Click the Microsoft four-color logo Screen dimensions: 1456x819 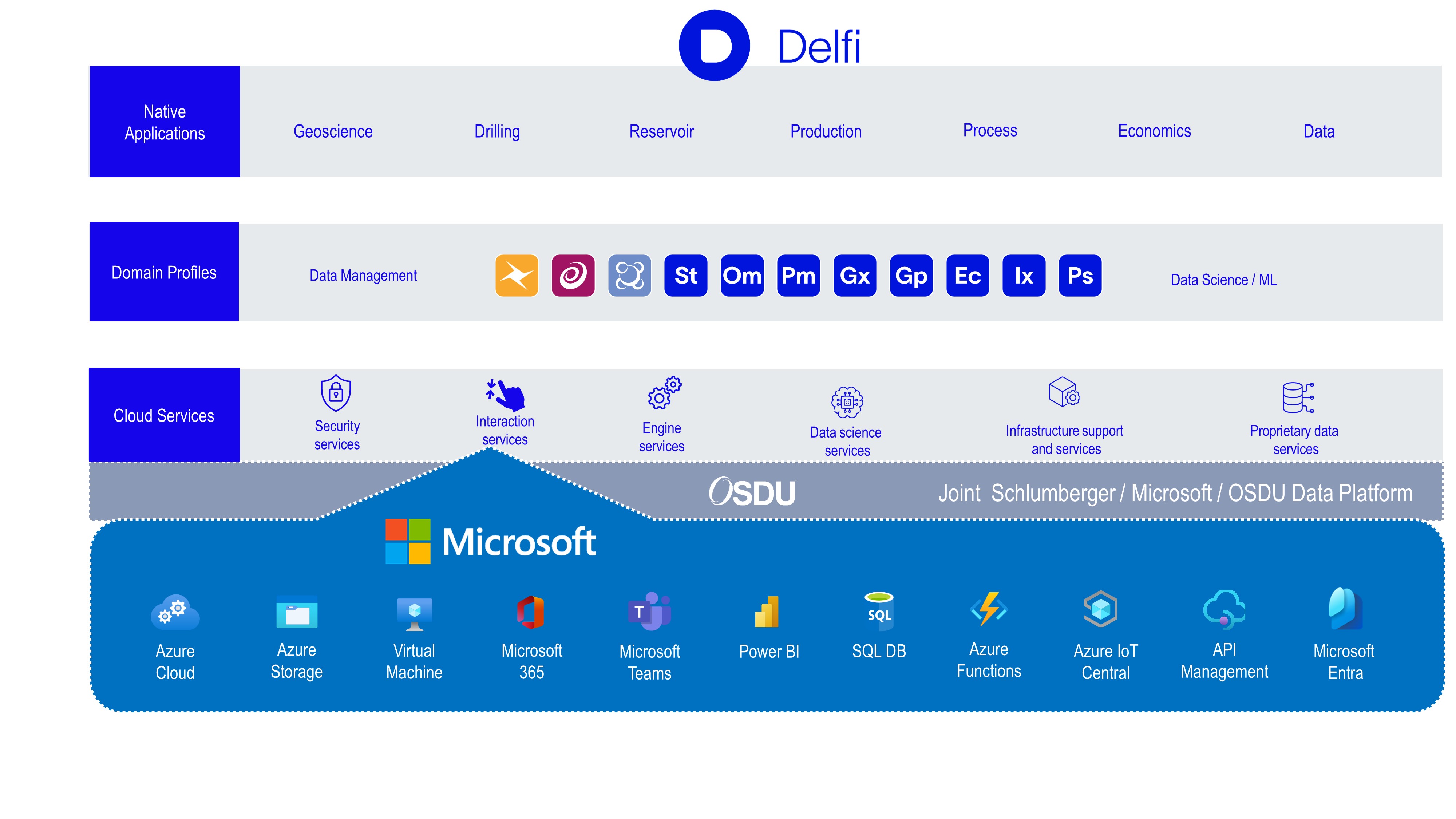[x=408, y=542]
